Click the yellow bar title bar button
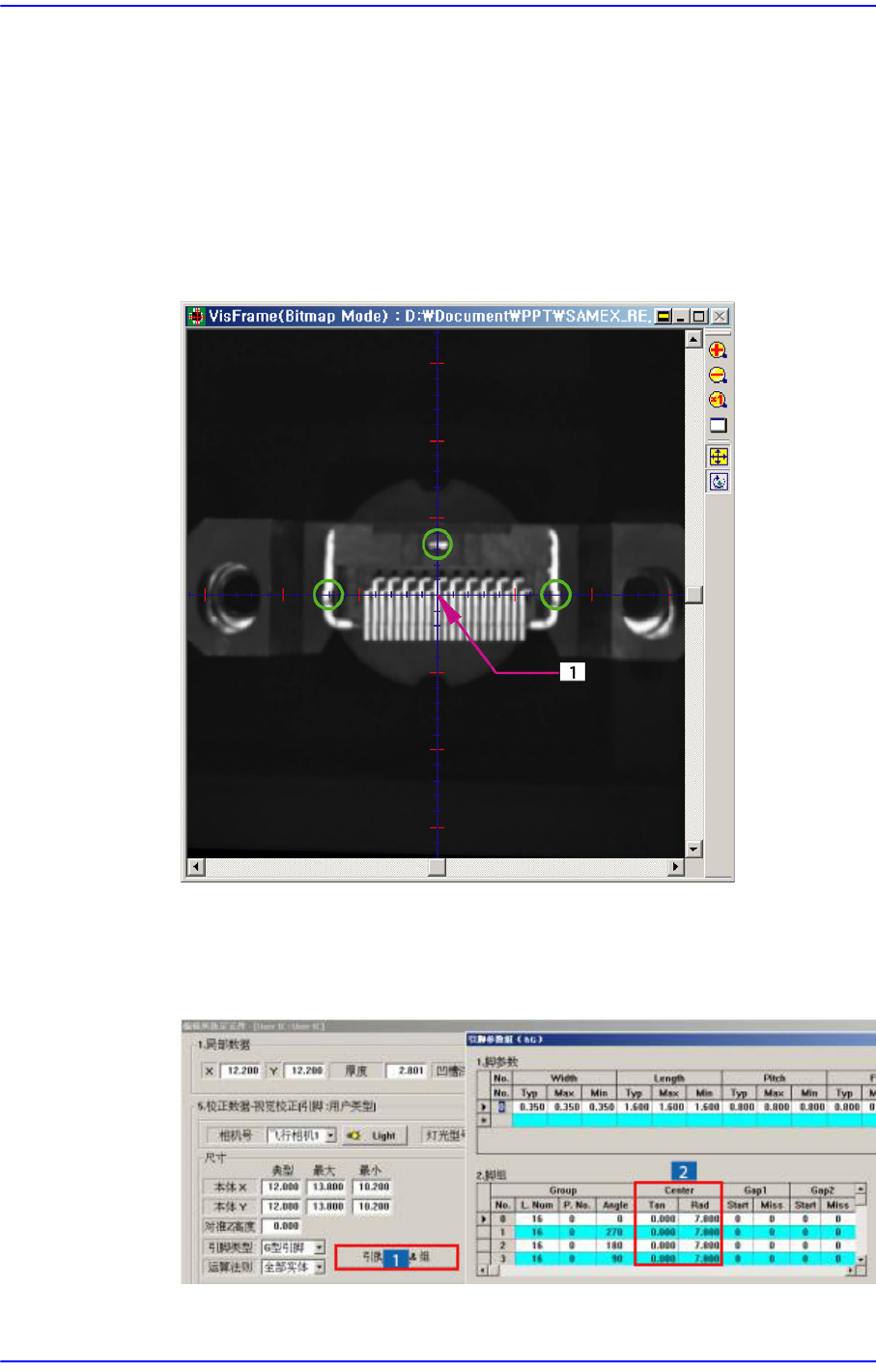 tap(664, 316)
